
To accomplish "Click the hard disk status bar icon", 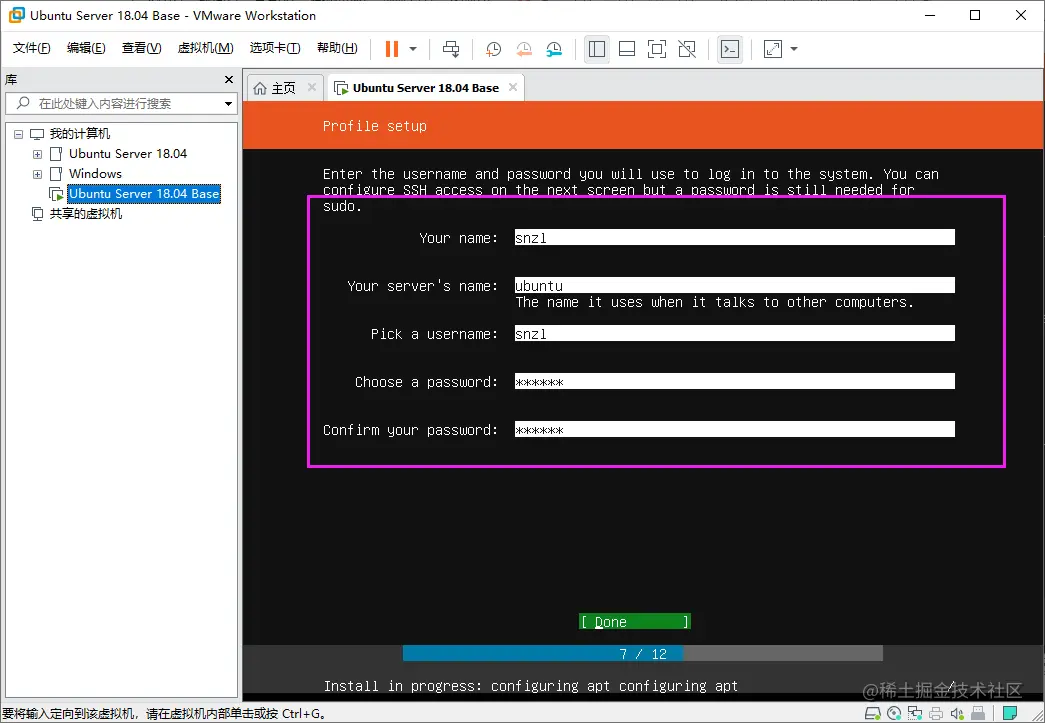I will tap(873, 714).
